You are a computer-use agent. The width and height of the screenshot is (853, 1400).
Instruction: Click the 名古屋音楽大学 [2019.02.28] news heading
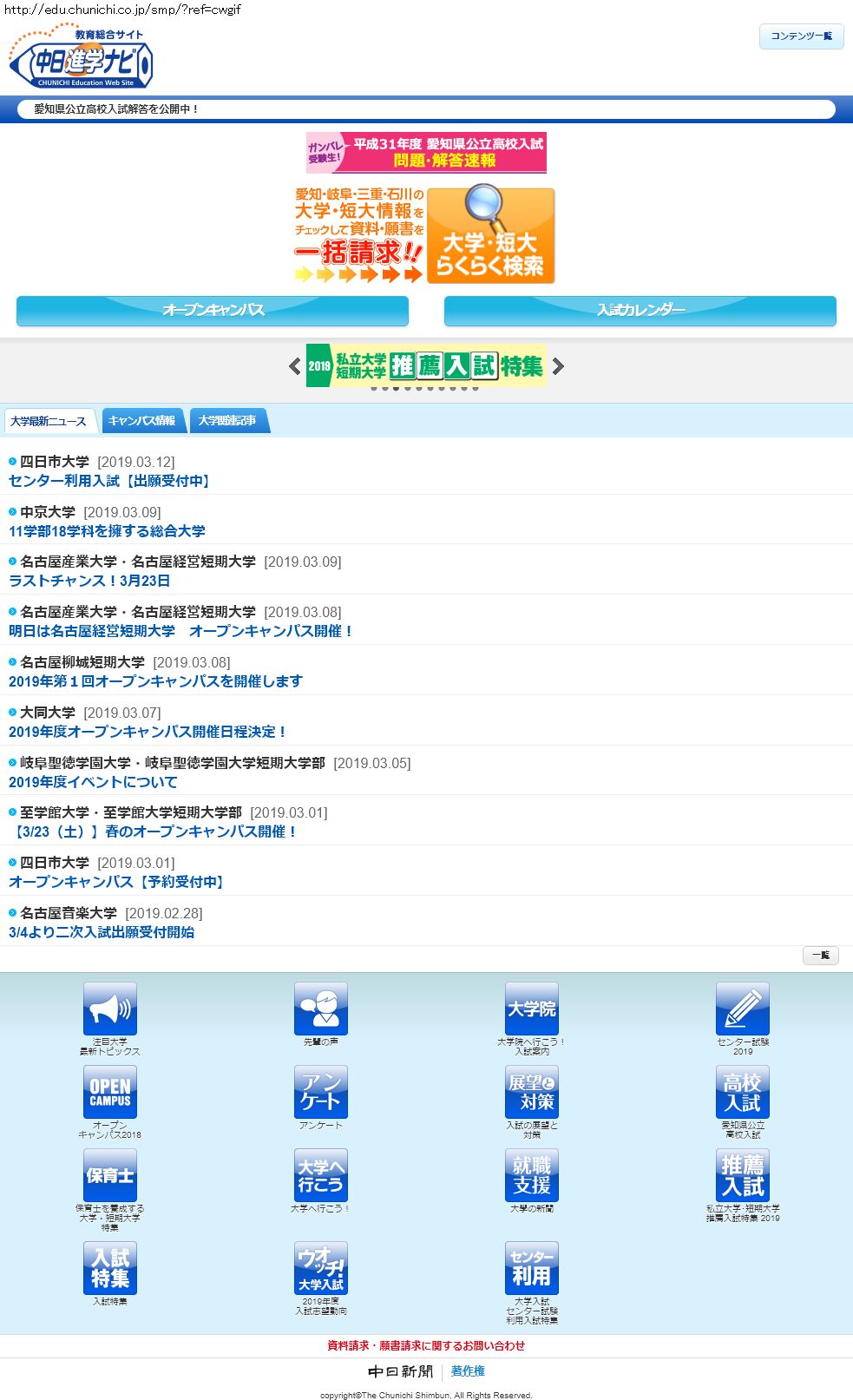111,913
